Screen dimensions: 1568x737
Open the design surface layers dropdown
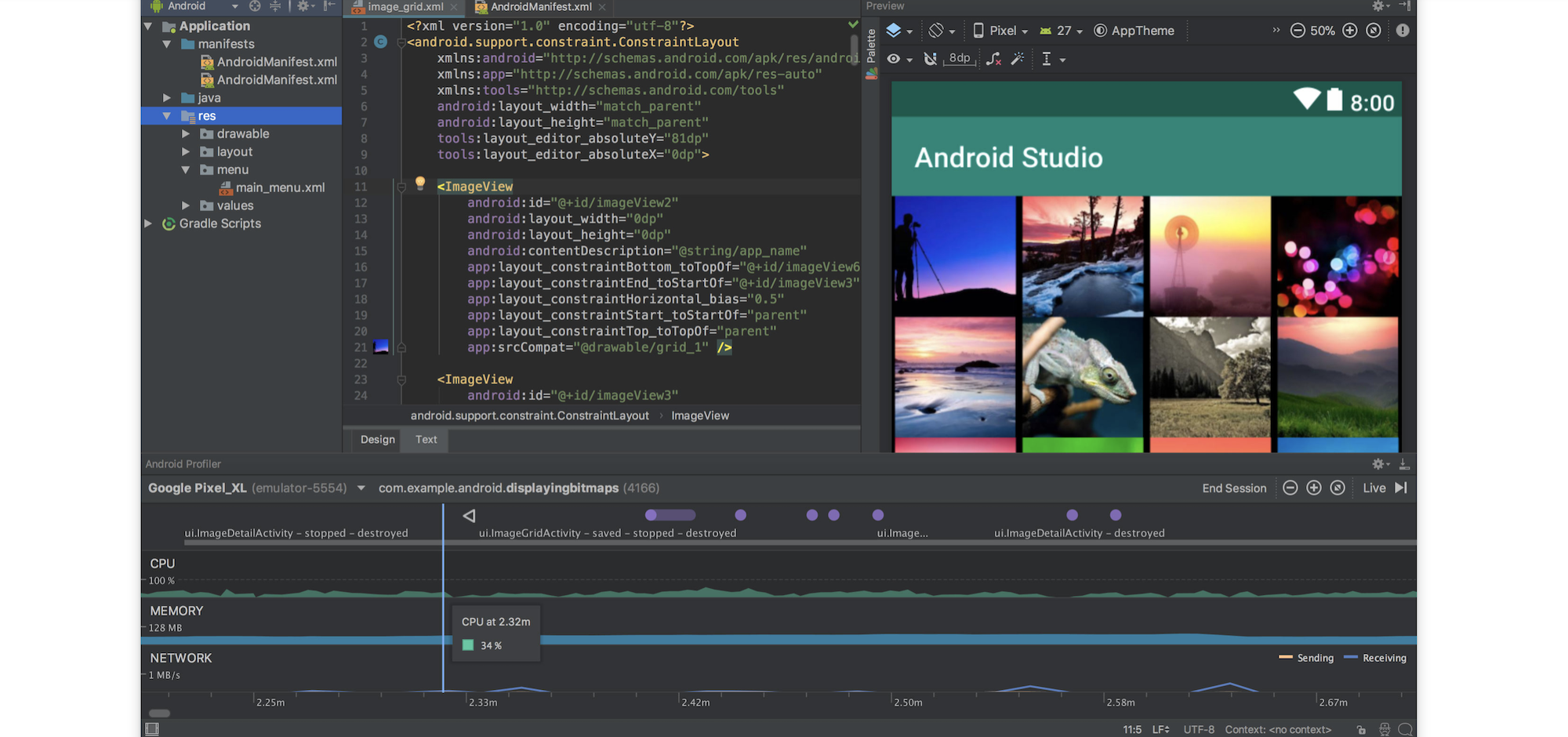coord(898,31)
